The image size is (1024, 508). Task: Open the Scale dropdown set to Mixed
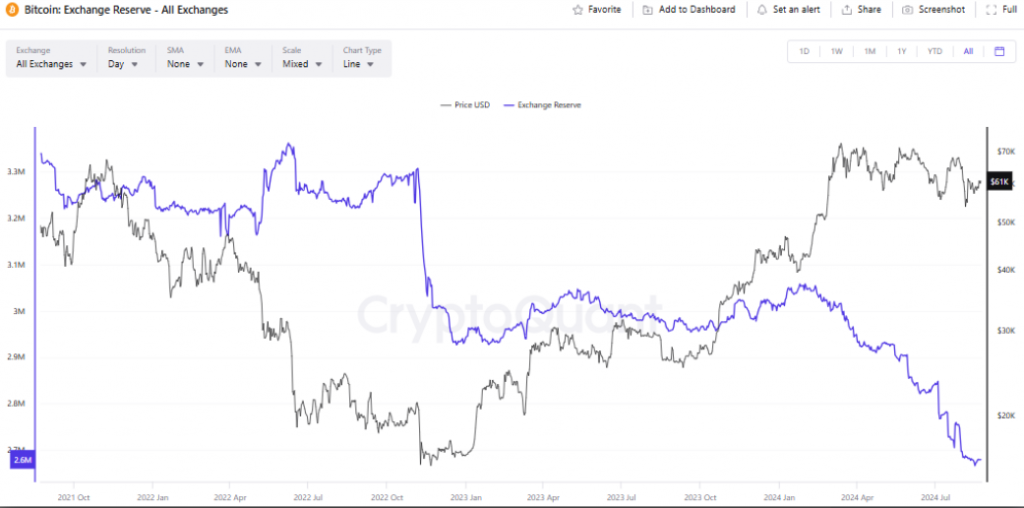tap(302, 58)
